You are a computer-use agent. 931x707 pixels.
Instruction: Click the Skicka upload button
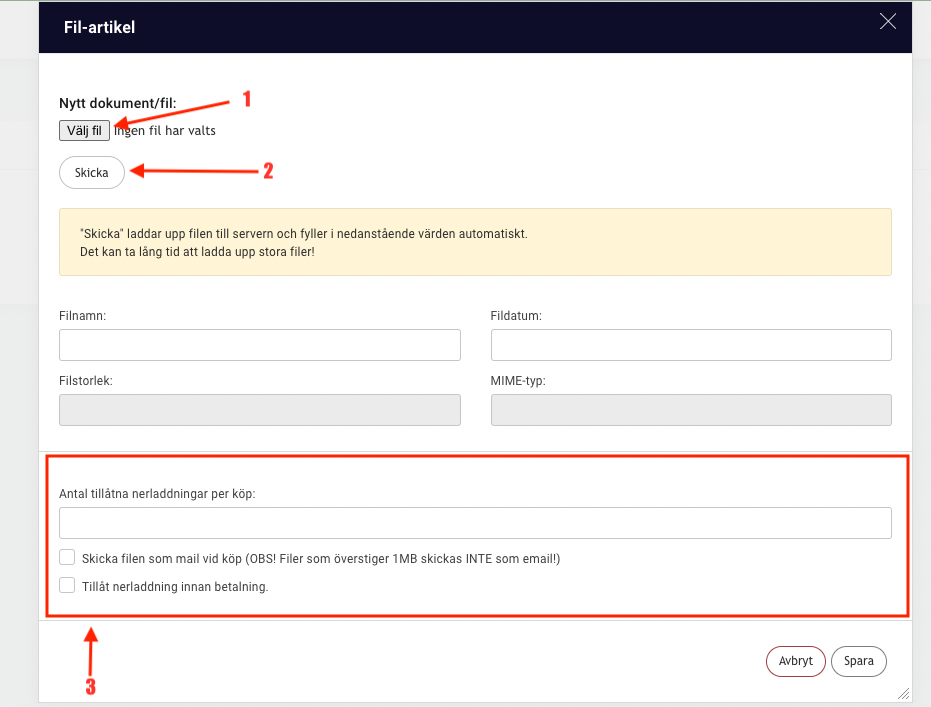tap(92, 173)
